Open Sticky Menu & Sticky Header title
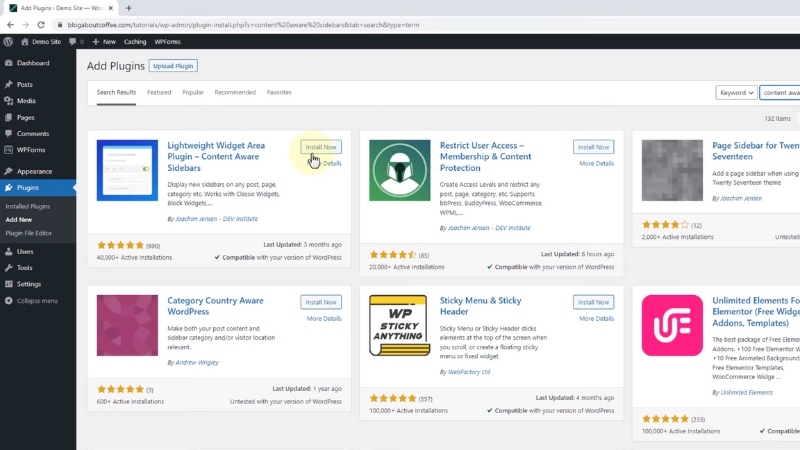800x450 pixels. pyautogui.click(x=481, y=306)
